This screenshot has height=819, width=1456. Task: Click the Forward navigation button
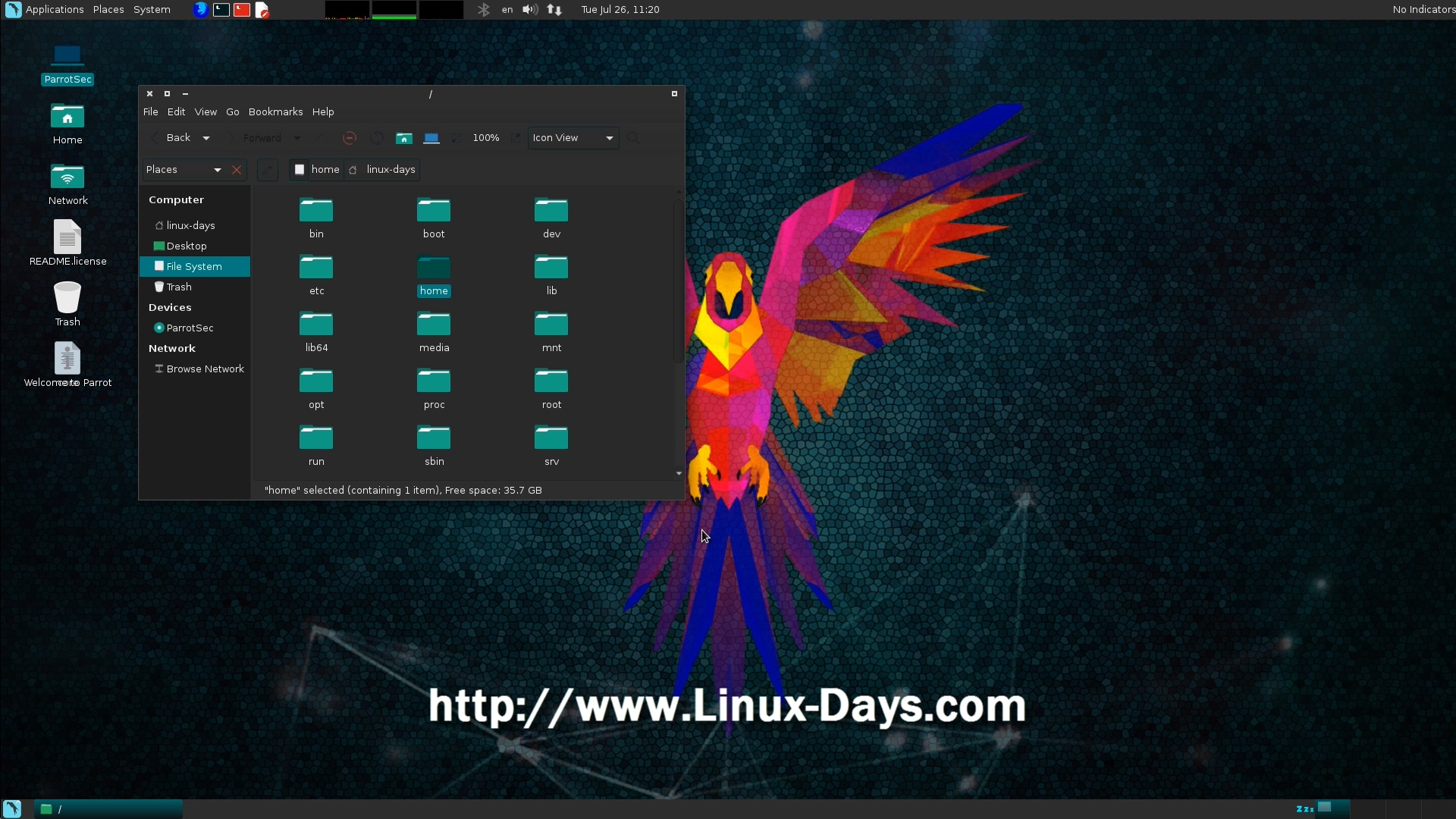pyautogui.click(x=256, y=138)
